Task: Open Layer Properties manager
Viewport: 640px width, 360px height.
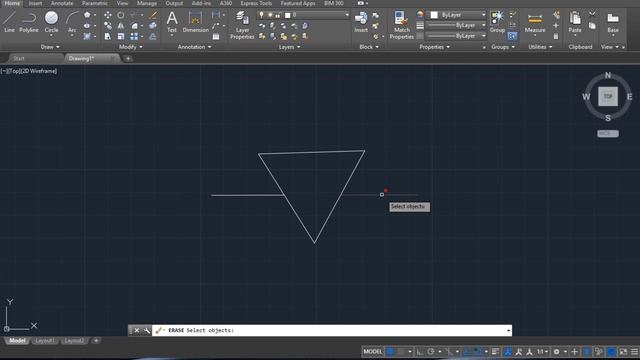Action: 242,25
